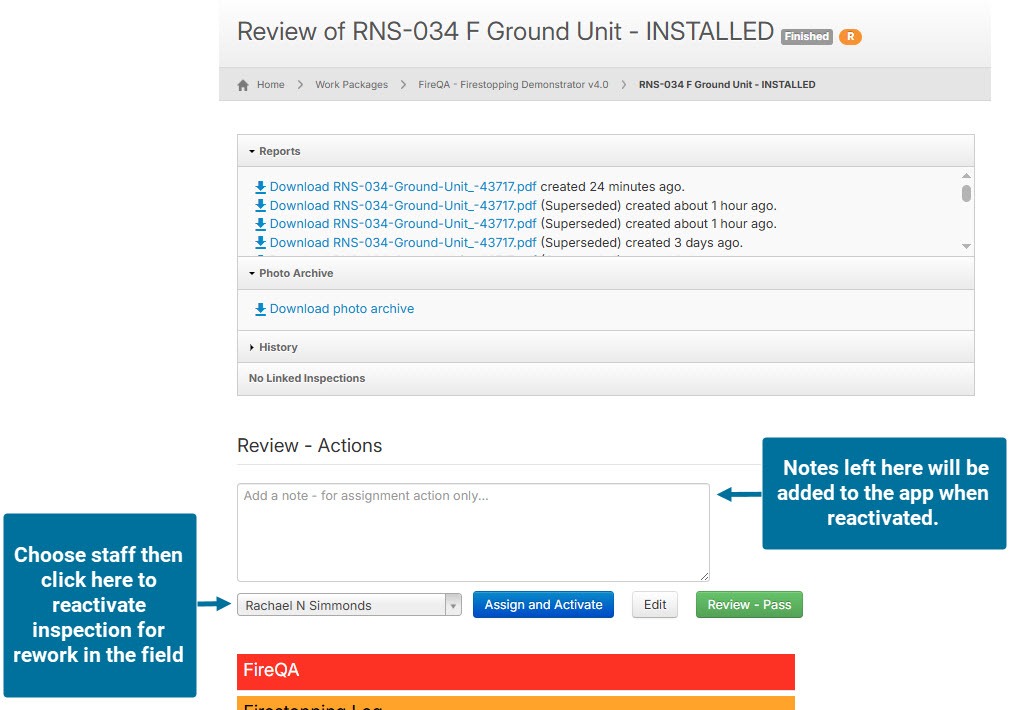Click the grey Finished status badge

click(x=806, y=37)
